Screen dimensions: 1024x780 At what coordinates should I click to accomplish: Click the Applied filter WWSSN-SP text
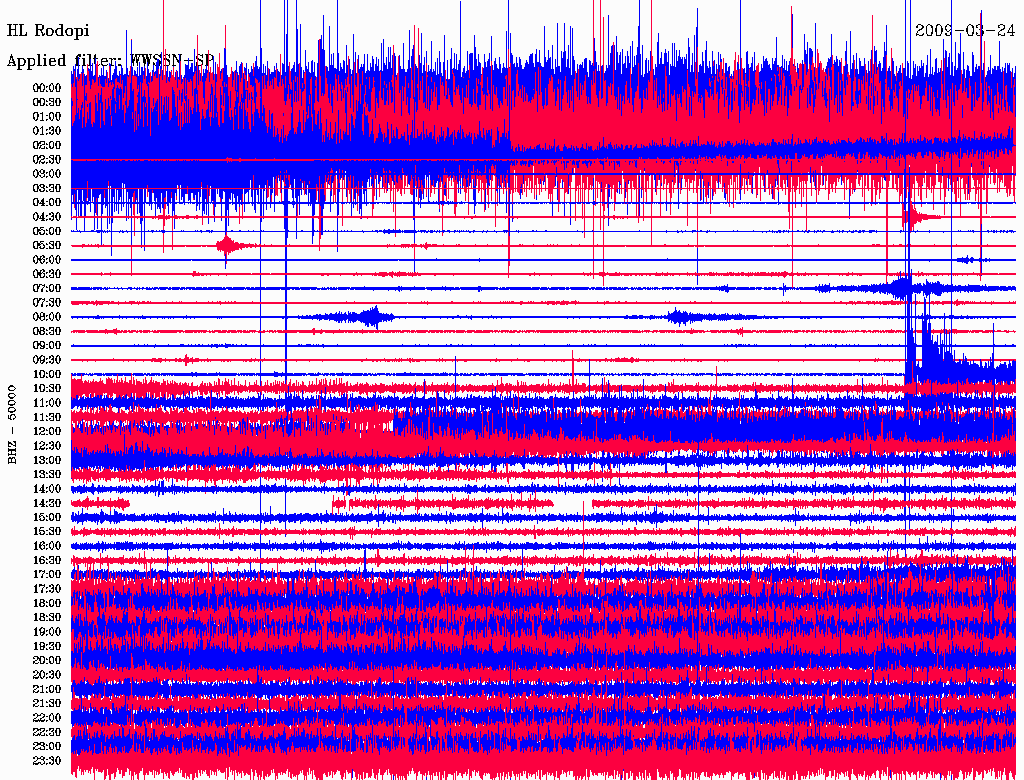[110, 60]
